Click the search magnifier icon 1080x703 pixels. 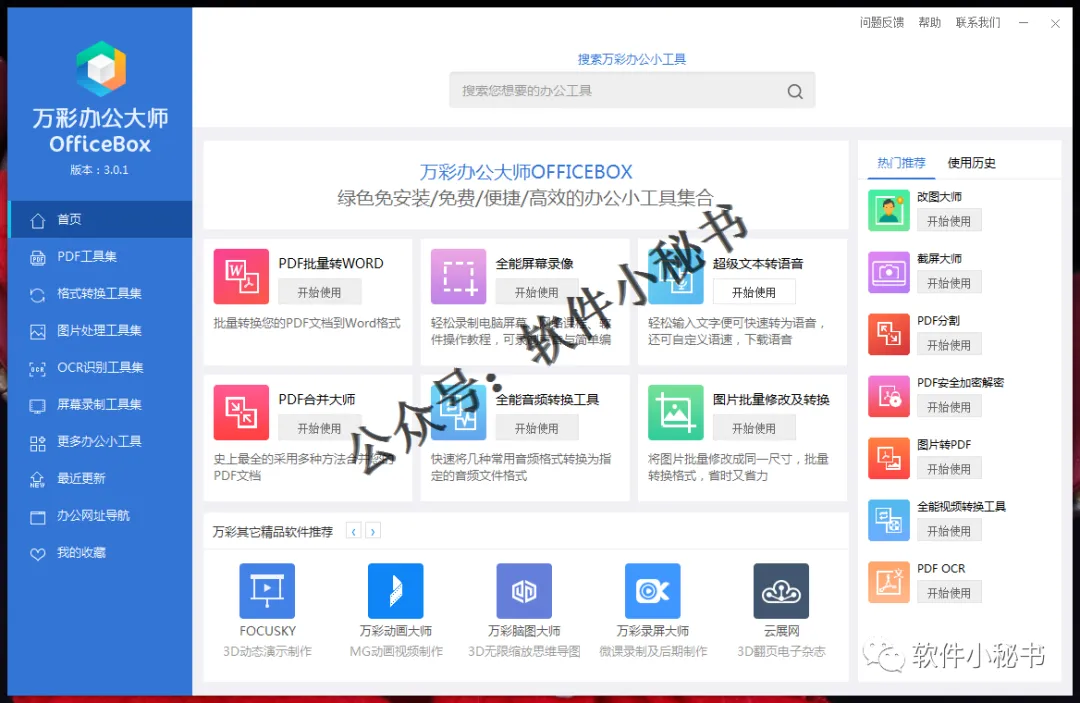(x=795, y=91)
